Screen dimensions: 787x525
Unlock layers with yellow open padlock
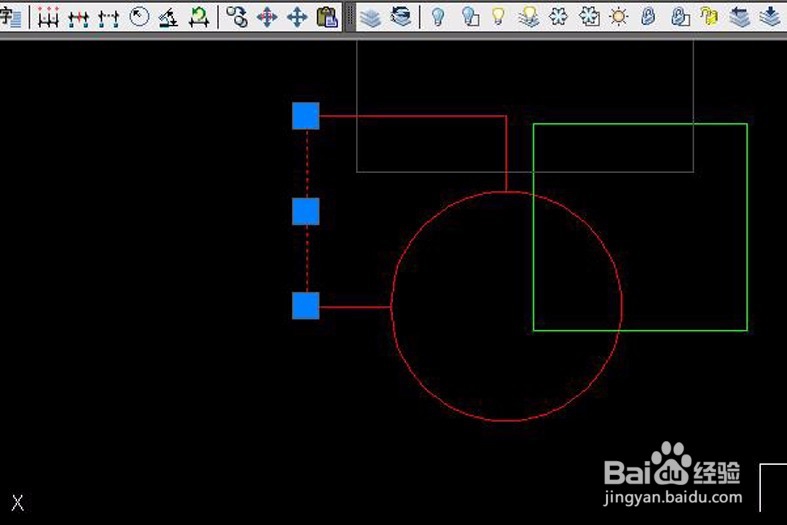click(709, 17)
